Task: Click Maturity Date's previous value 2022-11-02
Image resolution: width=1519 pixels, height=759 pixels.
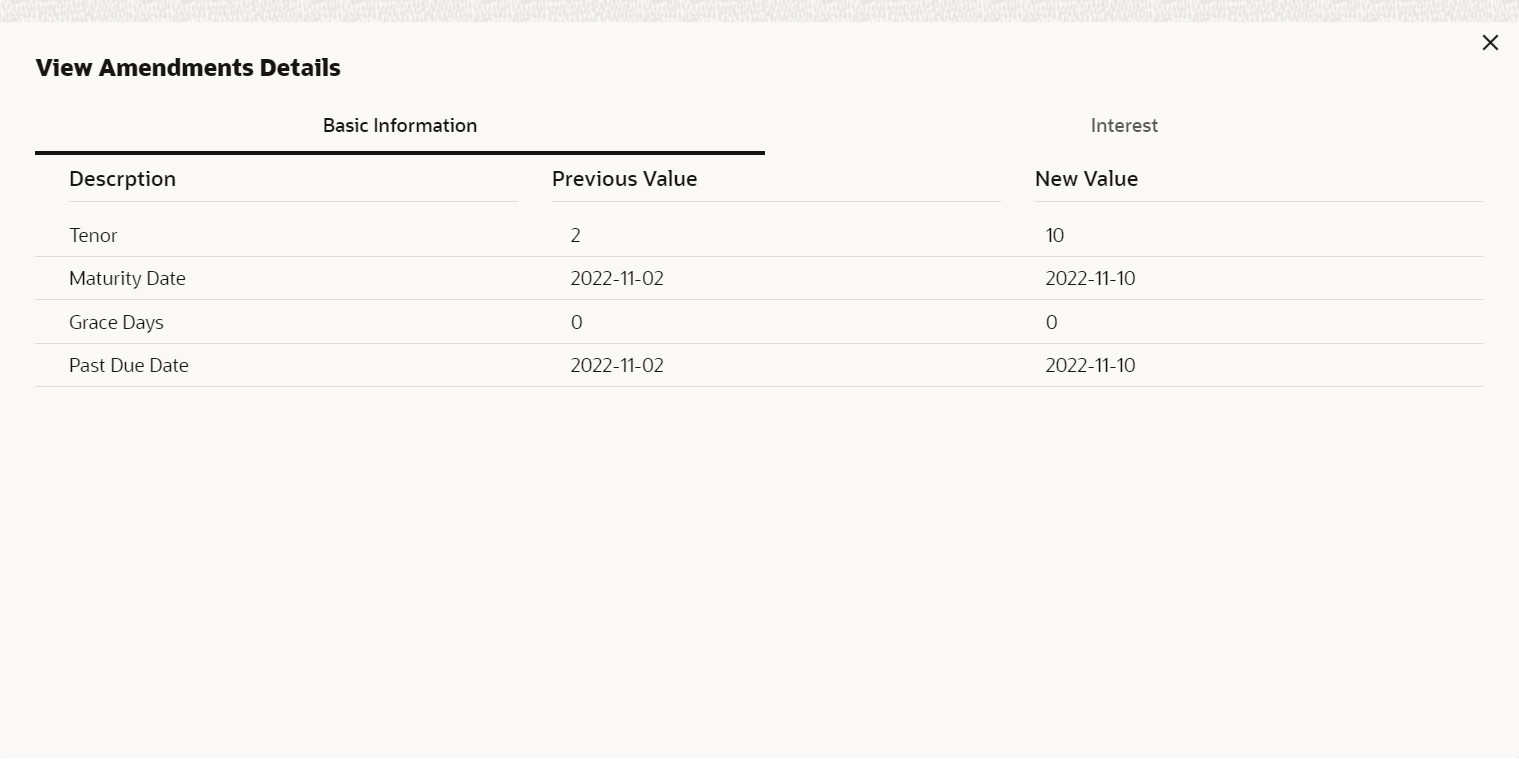Action: pyautogui.click(x=617, y=279)
